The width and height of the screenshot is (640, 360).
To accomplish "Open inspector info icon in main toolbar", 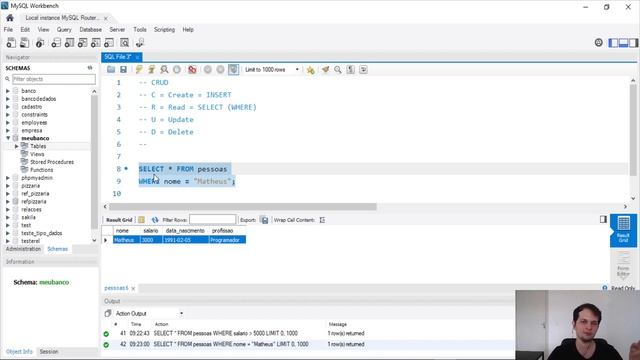I will click(40, 42).
